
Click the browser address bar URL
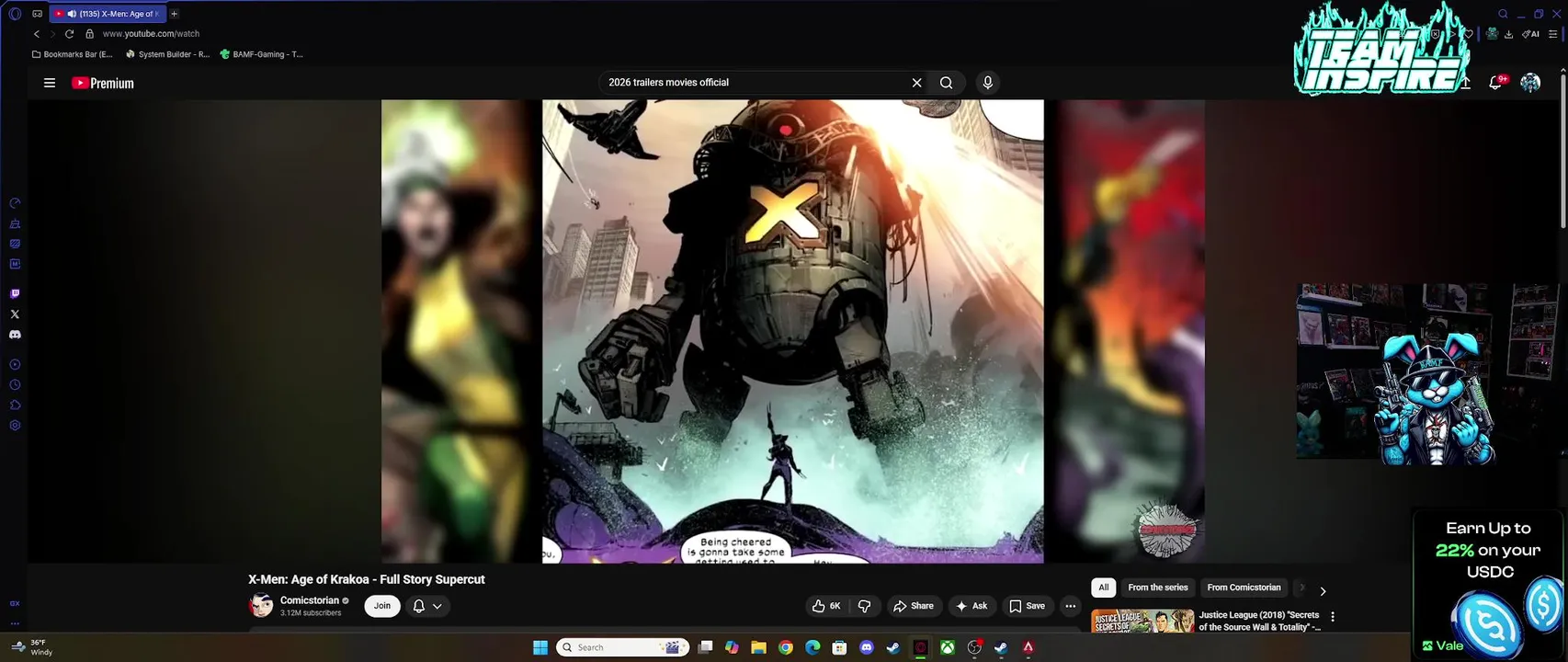click(x=151, y=34)
